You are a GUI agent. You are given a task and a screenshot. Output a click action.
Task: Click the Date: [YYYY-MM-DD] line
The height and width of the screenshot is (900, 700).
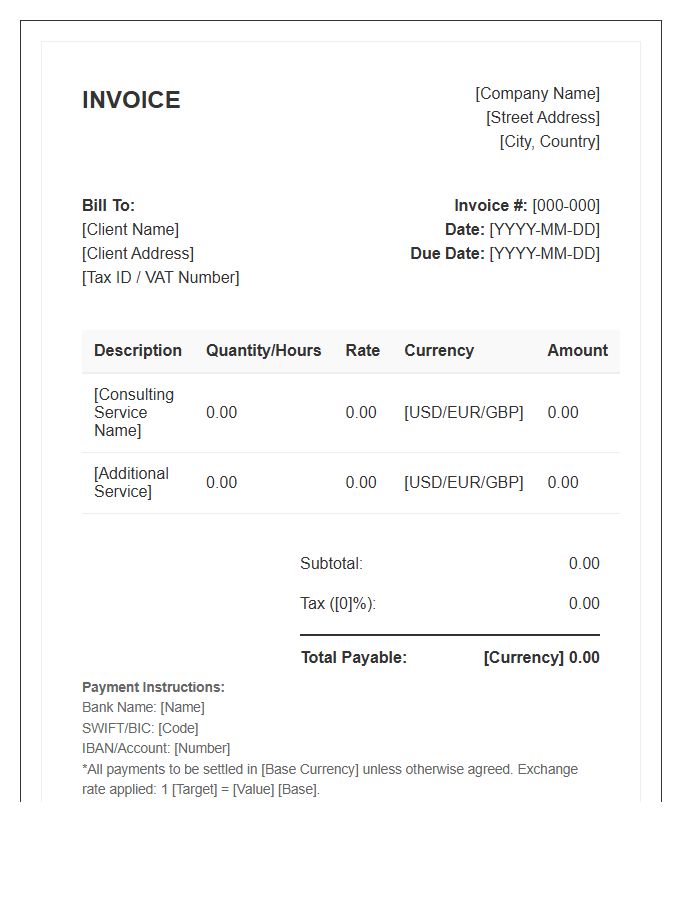pos(522,230)
